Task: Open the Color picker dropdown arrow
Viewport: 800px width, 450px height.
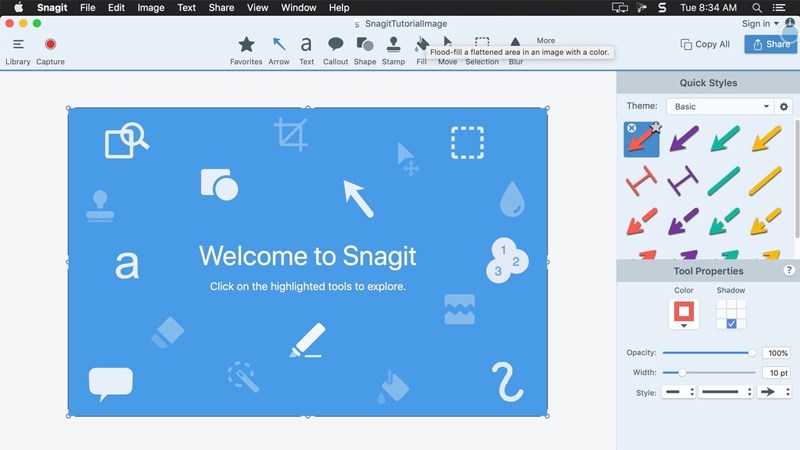Action: 684,325
